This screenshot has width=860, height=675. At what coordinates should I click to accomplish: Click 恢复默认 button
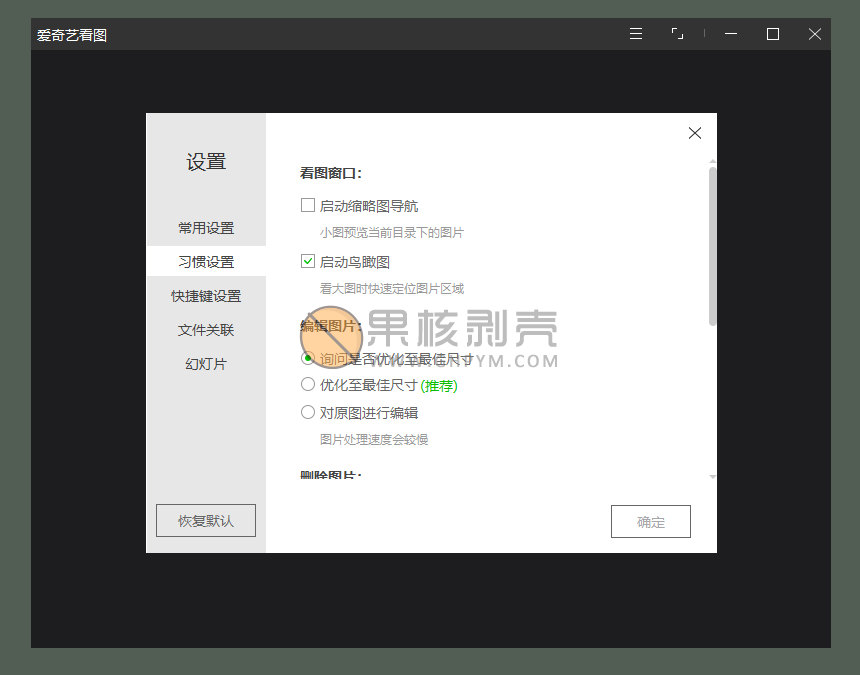(206, 520)
